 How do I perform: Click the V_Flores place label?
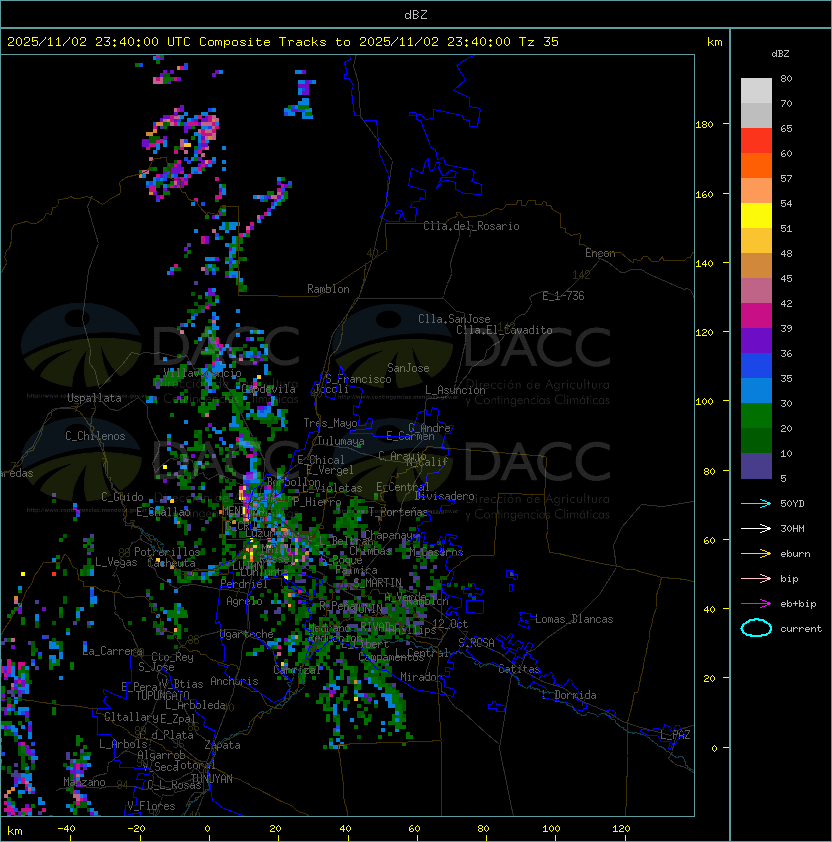pyautogui.click(x=151, y=806)
